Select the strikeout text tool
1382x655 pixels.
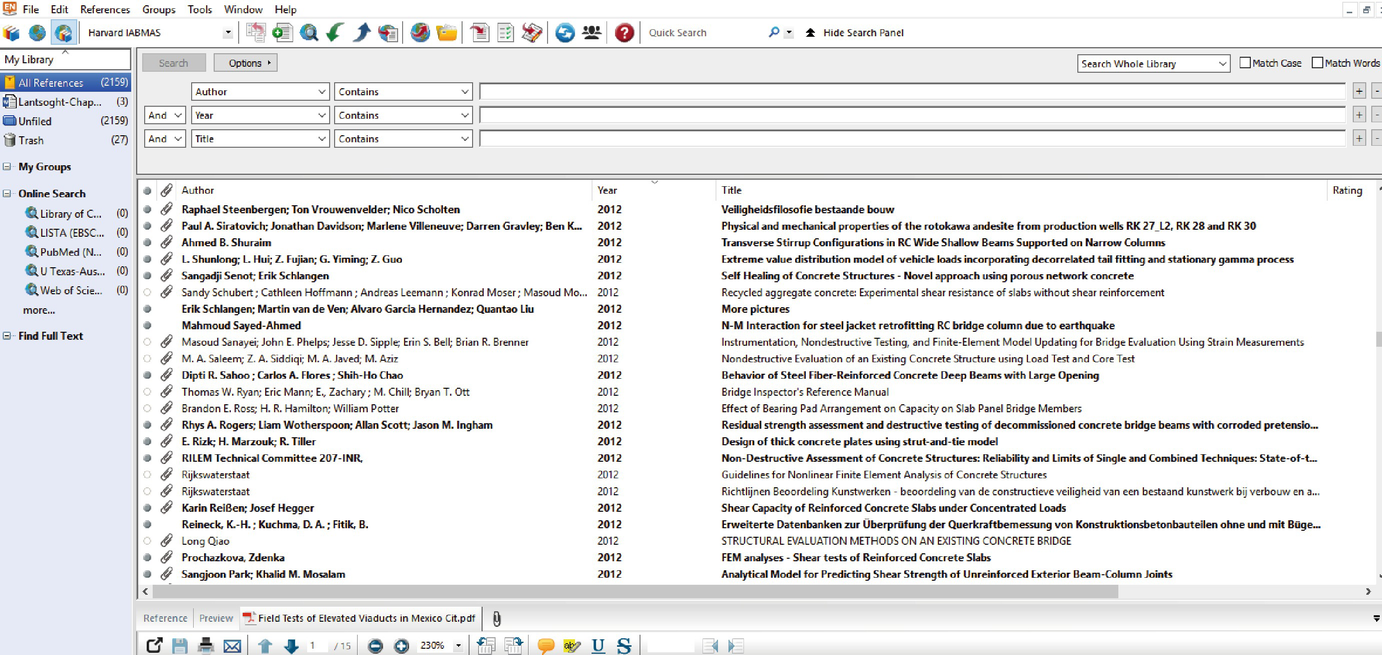pyautogui.click(x=624, y=646)
